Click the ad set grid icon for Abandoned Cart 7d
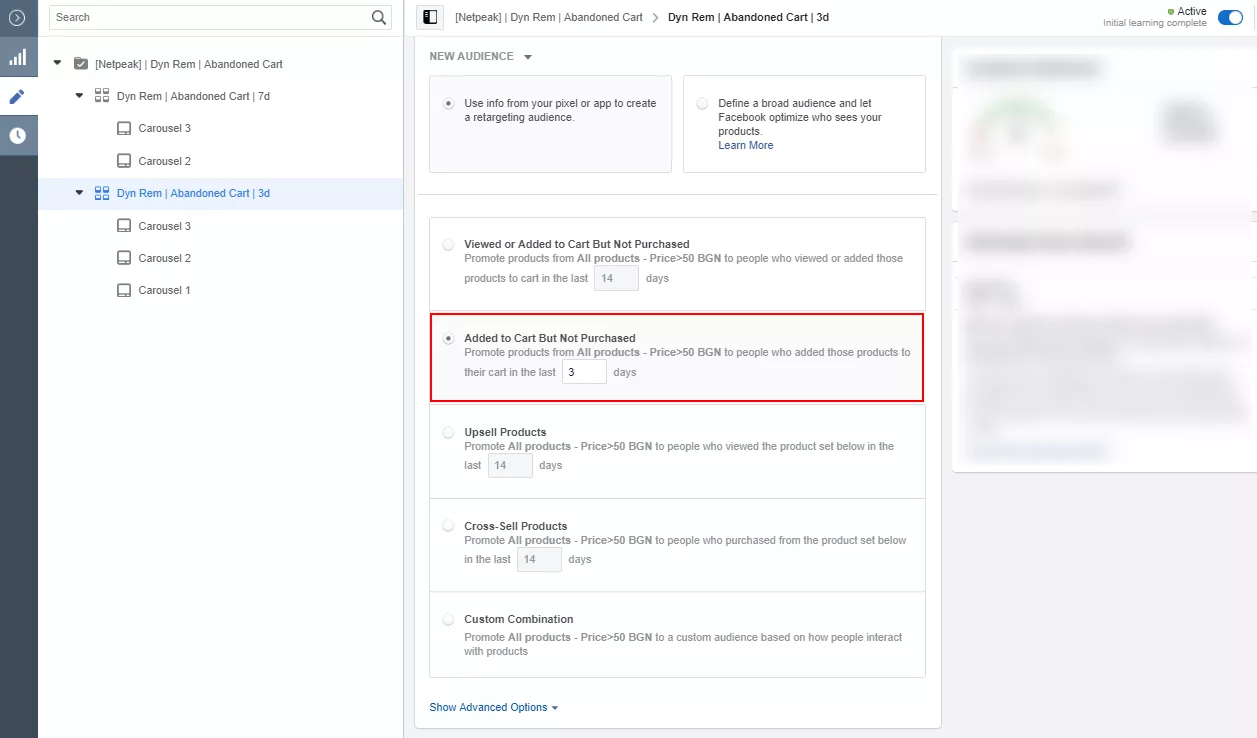Viewport: 1257px width, 738px height. click(102, 96)
